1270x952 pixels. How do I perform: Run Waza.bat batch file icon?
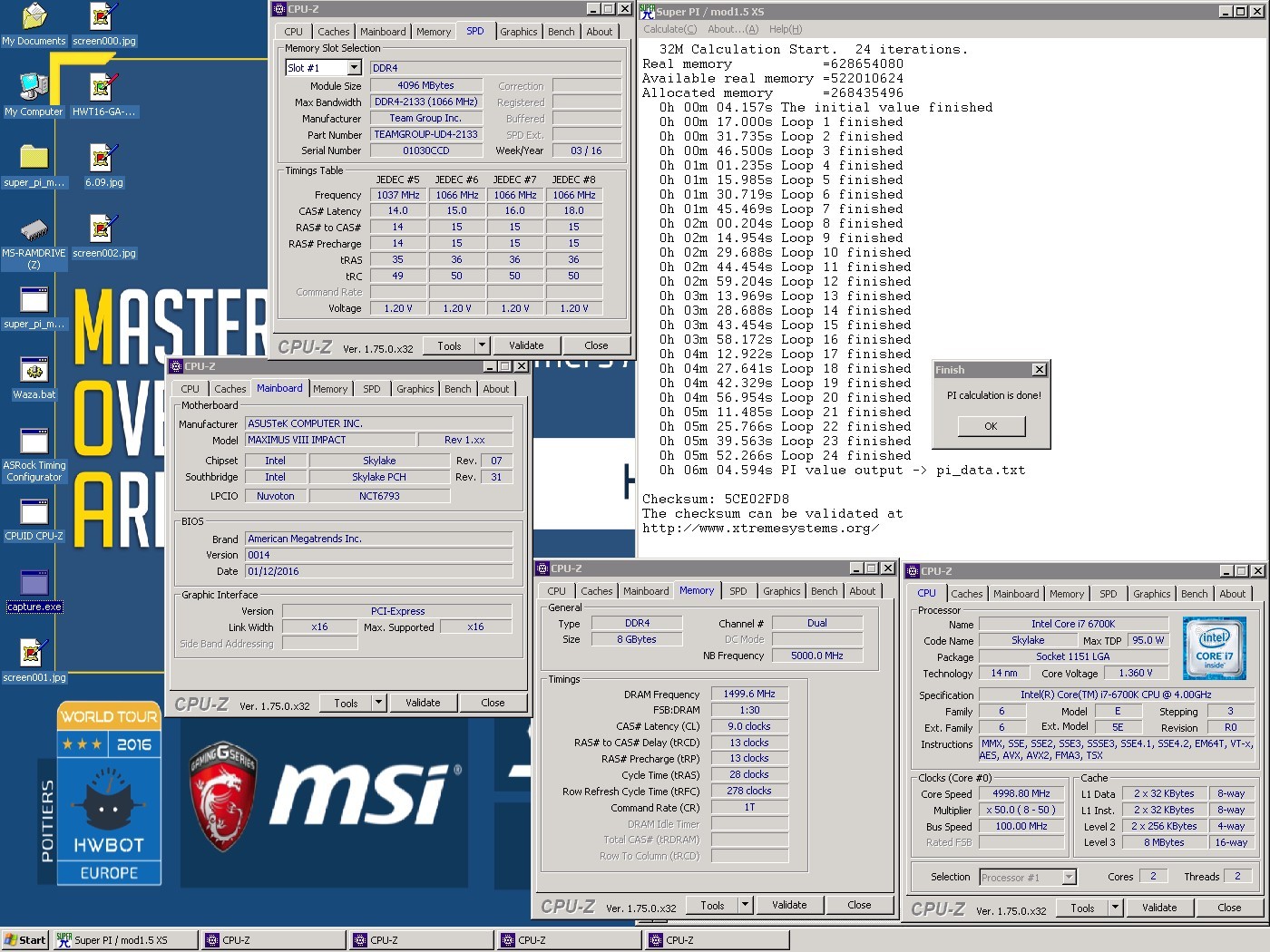coord(34,370)
